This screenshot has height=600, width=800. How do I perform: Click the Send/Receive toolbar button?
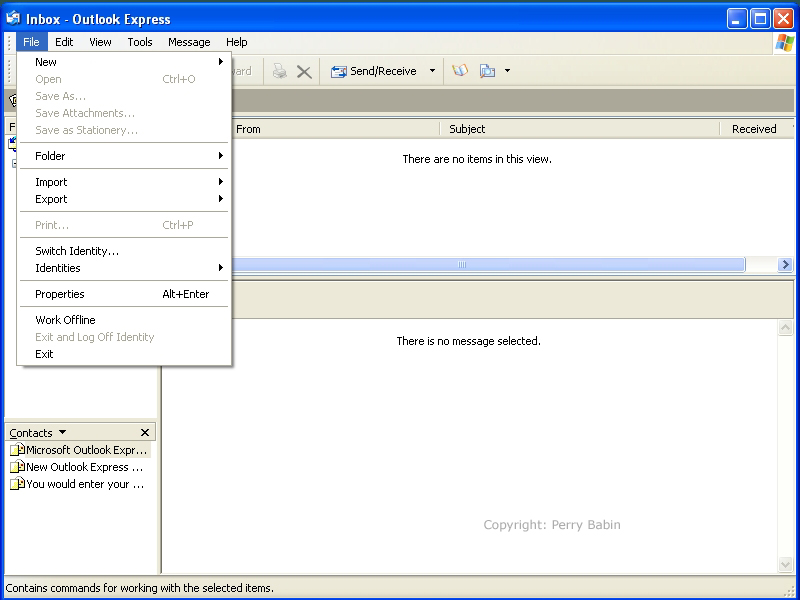(x=373, y=71)
